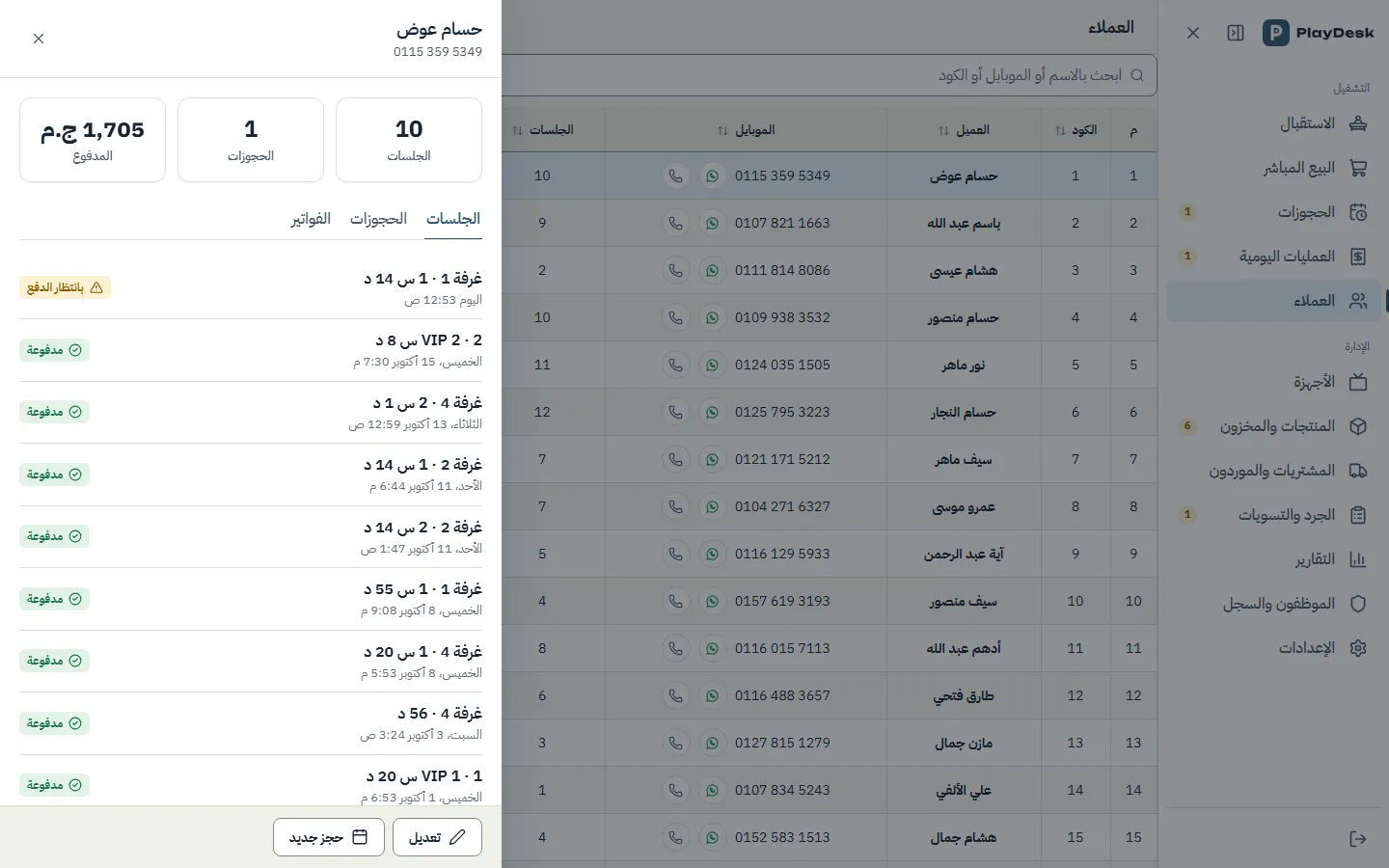Click WhatsApp icon for عمرو موسى row
This screenshot has width=1389, height=868.
click(x=712, y=506)
